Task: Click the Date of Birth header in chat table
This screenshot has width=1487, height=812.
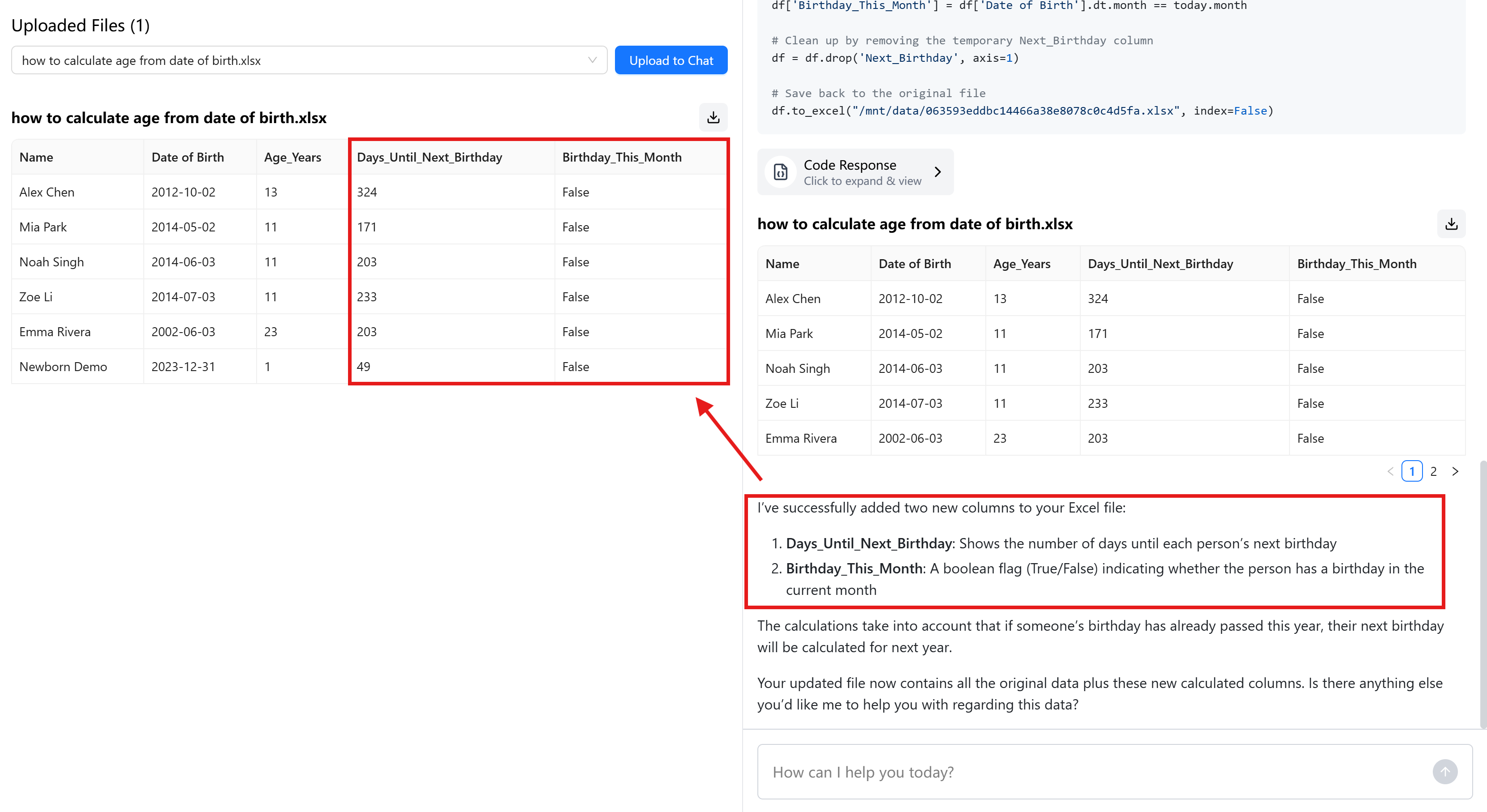Action: coord(914,264)
